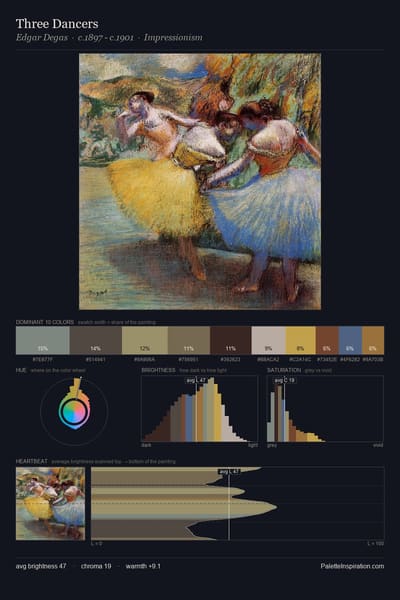This screenshot has height=600, width=400.
Task: Click the 'dark' axis label under Brightness
Action: pyautogui.click(x=146, y=445)
